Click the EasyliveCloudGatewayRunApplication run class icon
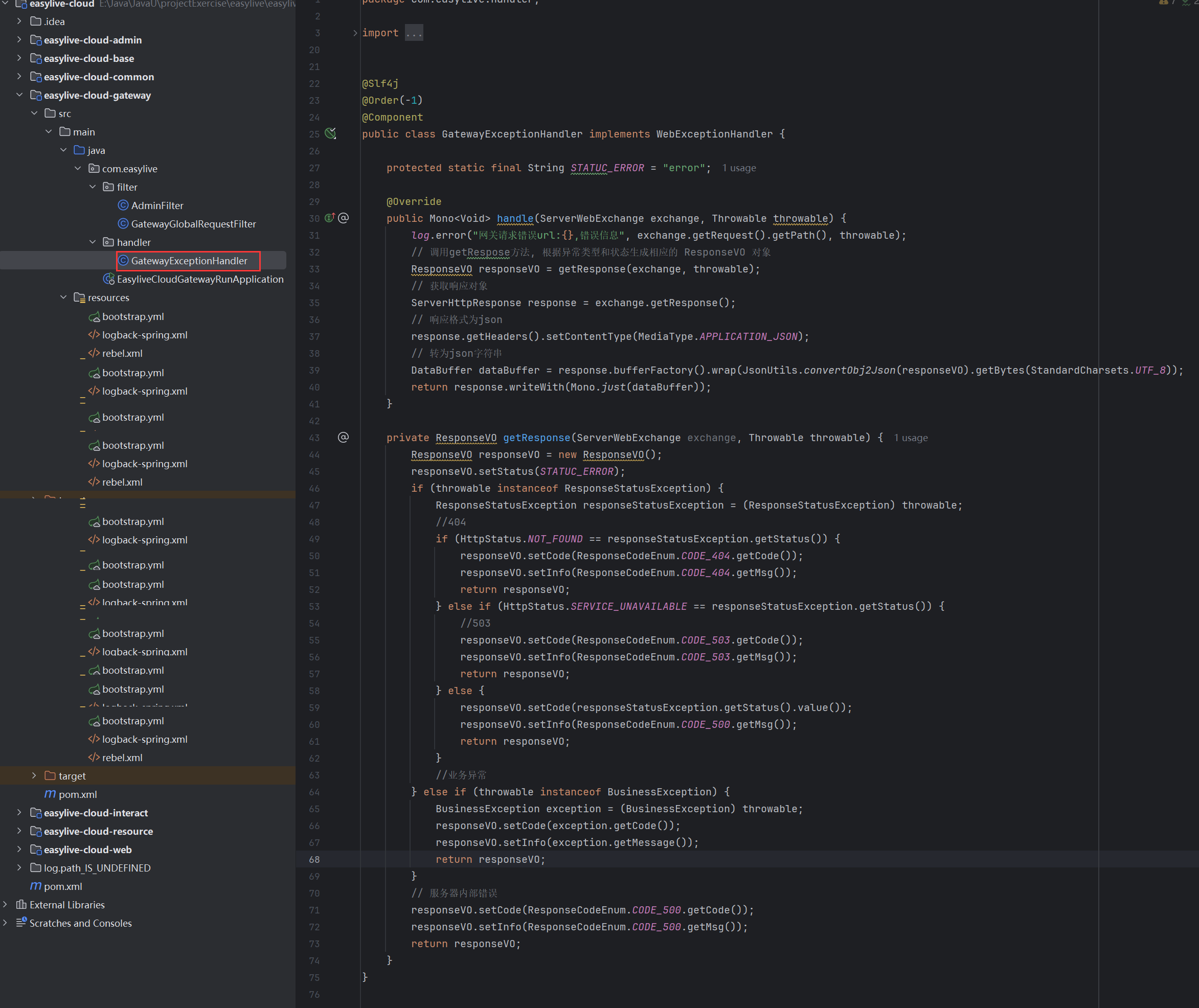 tap(108, 279)
